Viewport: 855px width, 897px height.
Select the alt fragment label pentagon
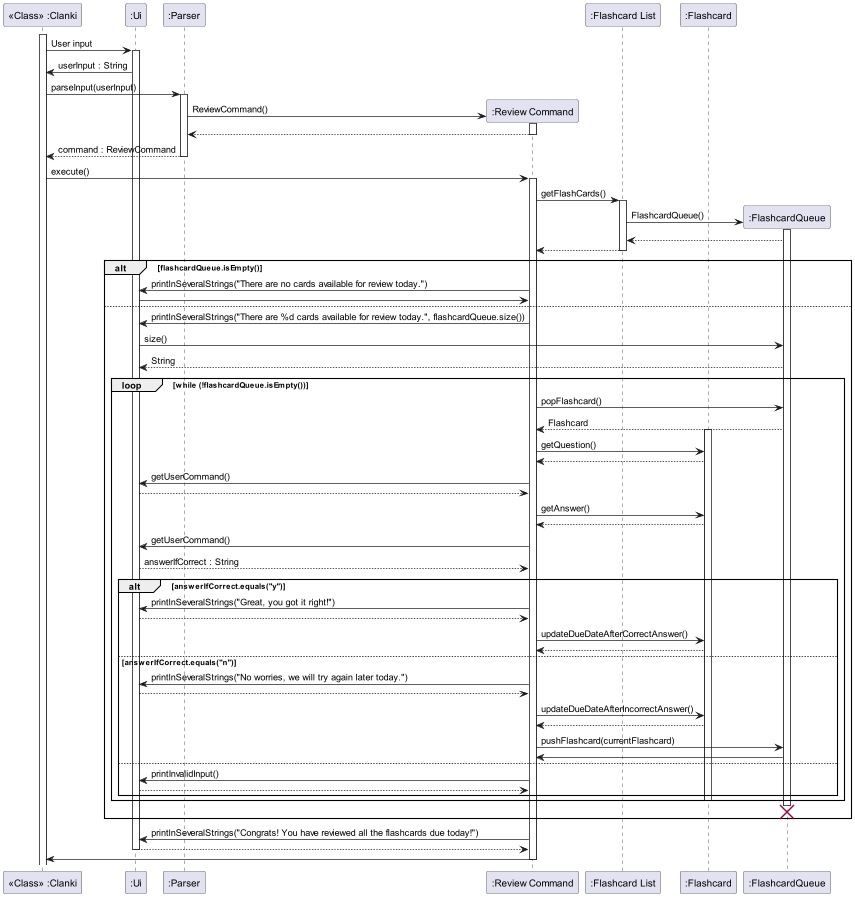(122, 267)
